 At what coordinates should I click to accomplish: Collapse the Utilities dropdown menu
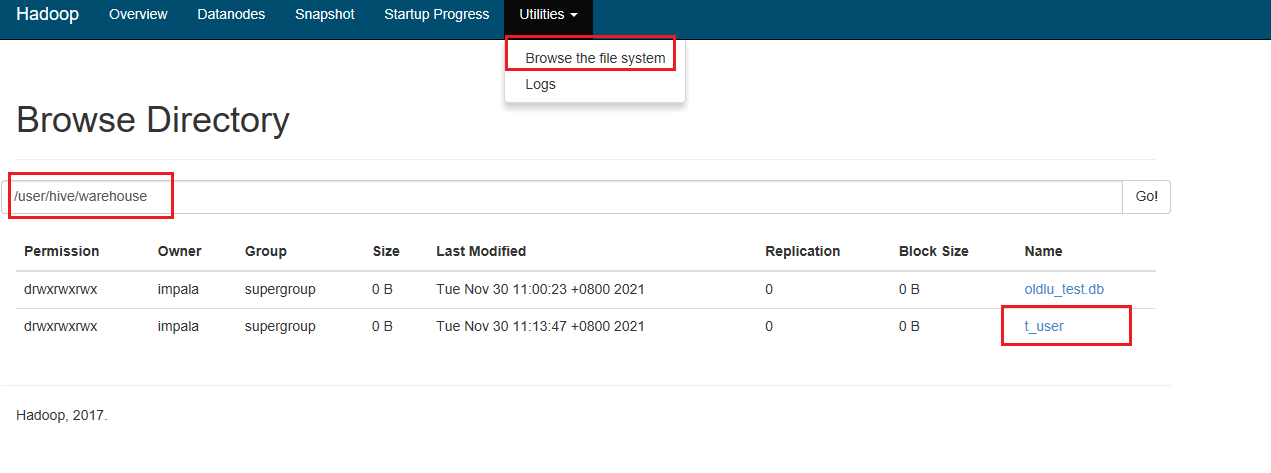click(548, 15)
